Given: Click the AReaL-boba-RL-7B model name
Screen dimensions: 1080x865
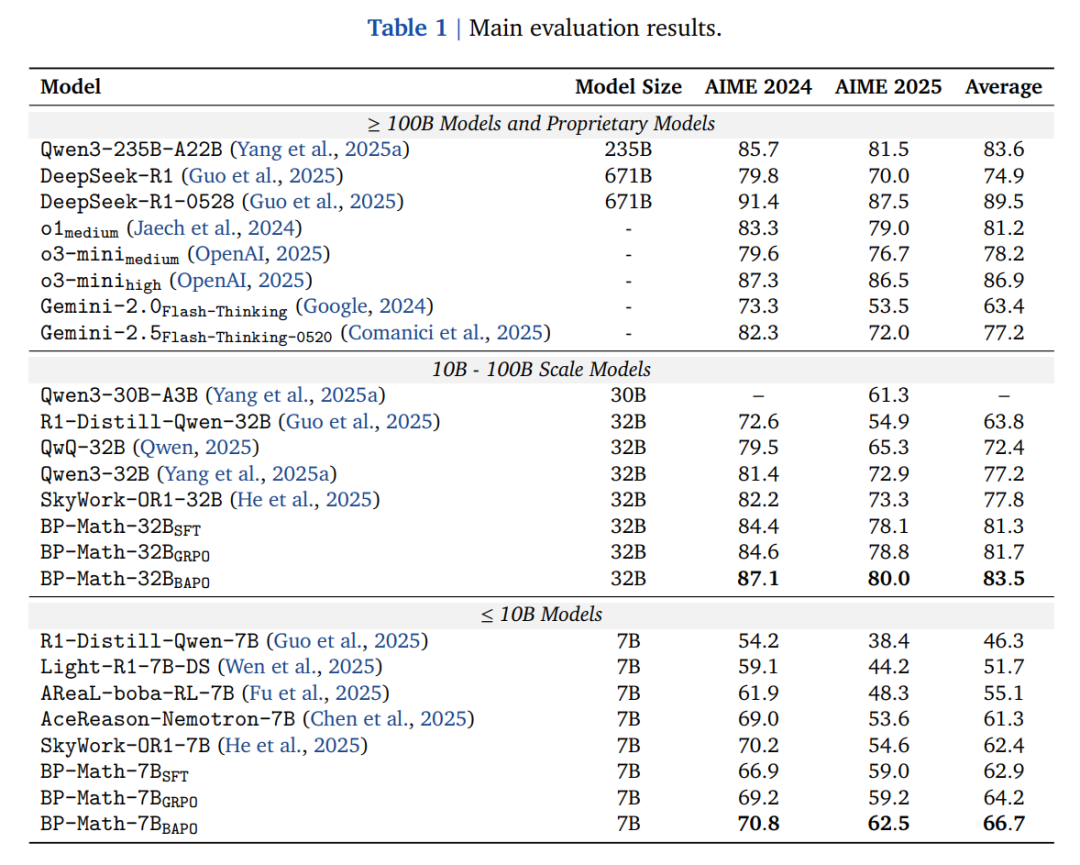Looking at the screenshot, I should click(x=137, y=694).
